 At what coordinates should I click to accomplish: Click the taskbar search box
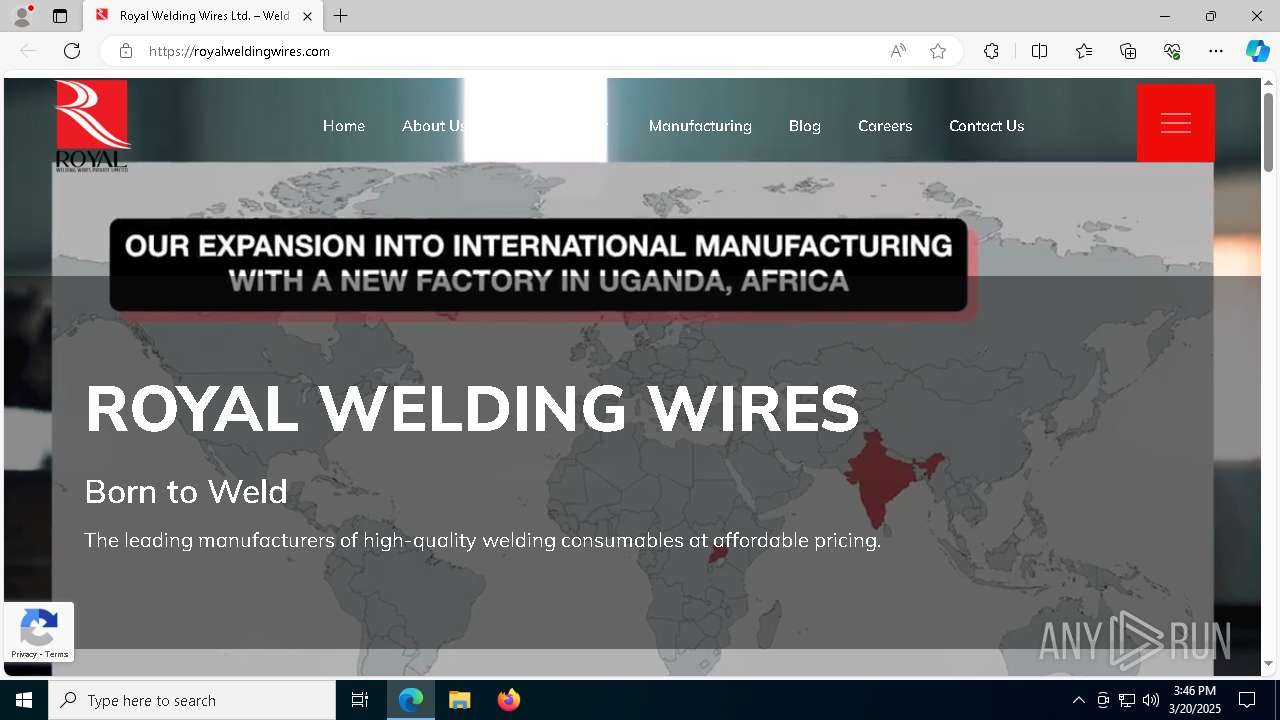point(192,700)
